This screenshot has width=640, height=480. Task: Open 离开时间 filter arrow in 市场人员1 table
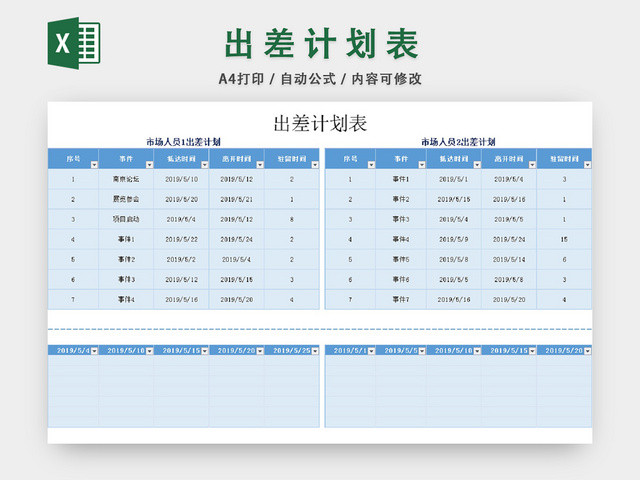point(260,165)
